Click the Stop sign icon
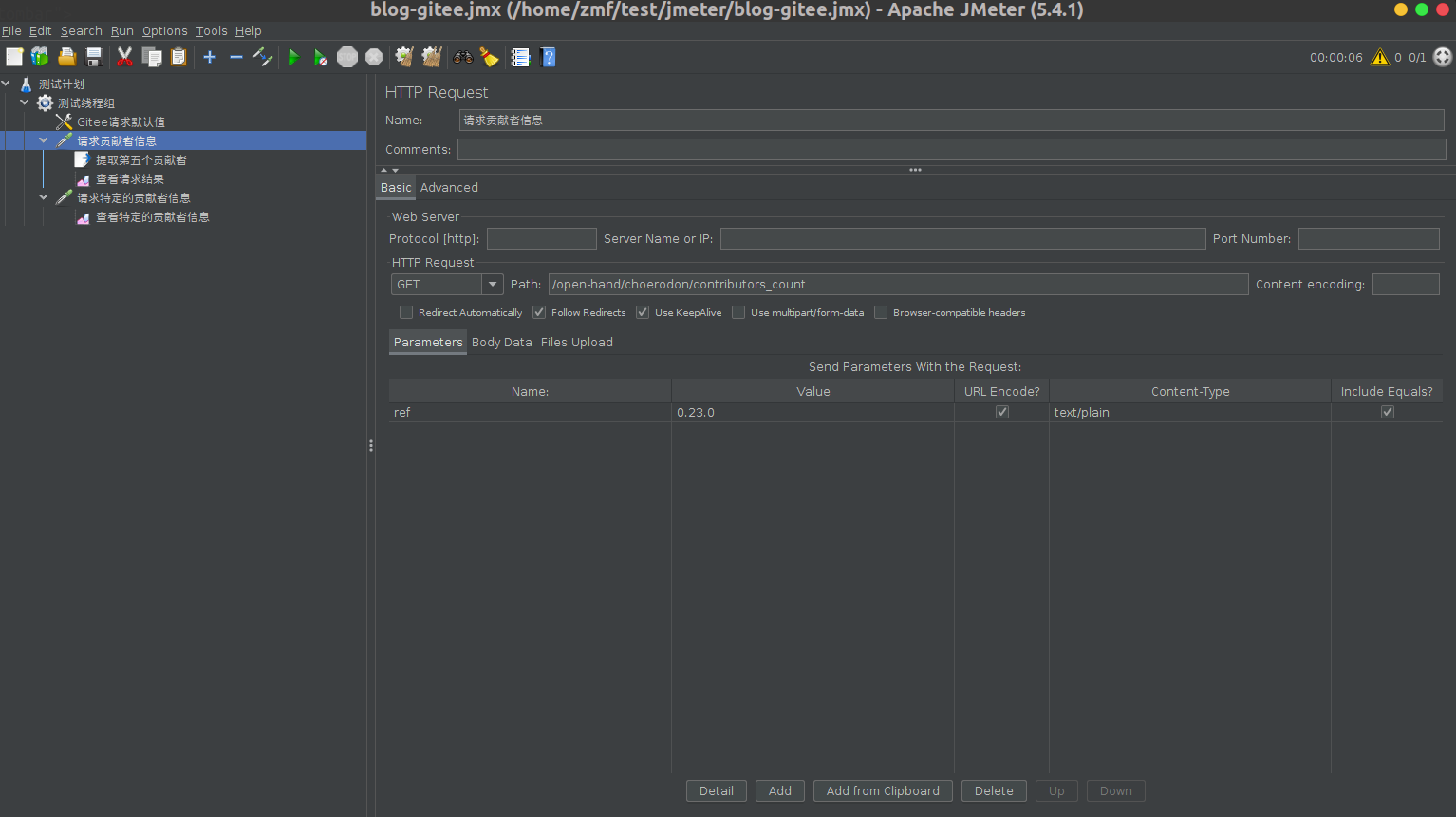Viewport: 1456px width, 817px height. (x=347, y=57)
